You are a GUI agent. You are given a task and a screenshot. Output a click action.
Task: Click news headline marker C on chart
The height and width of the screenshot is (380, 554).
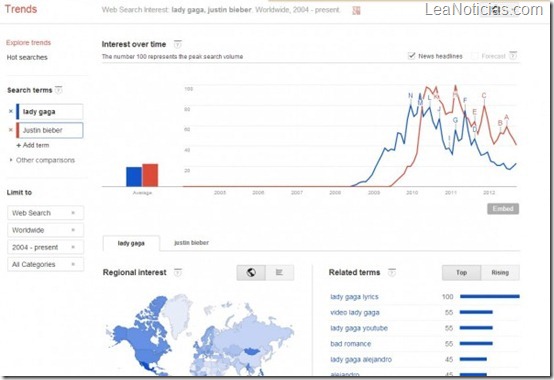(x=484, y=96)
